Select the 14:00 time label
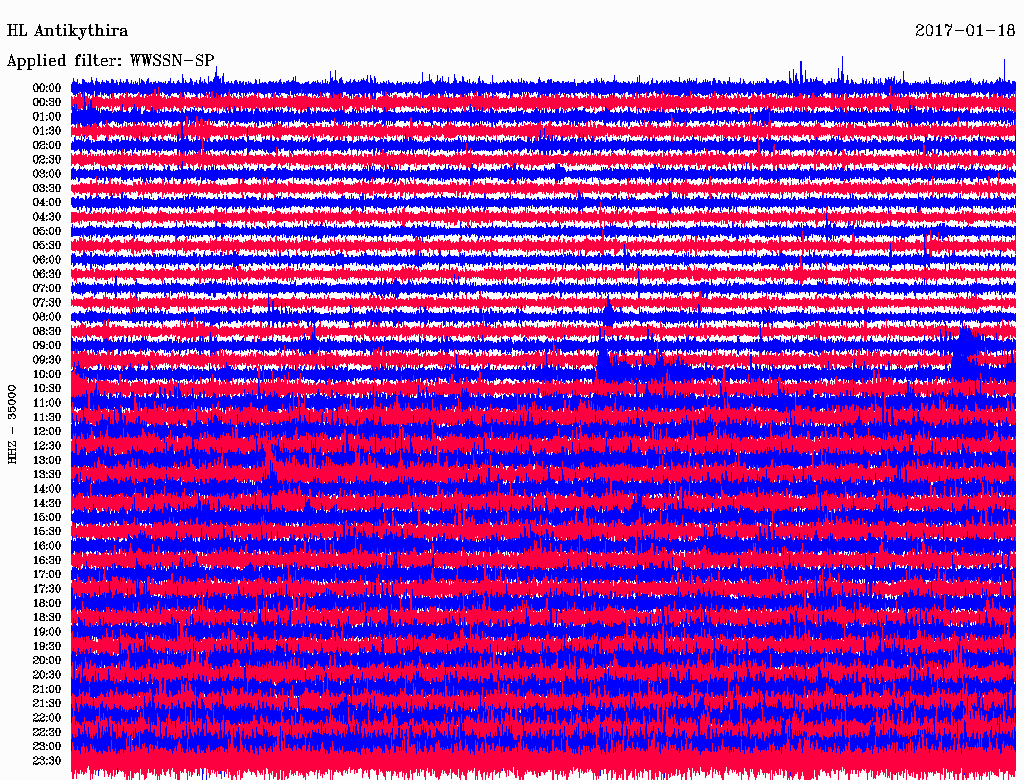The width and height of the screenshot is (1024, 780). pyautogui.click(x=47, y=489)
